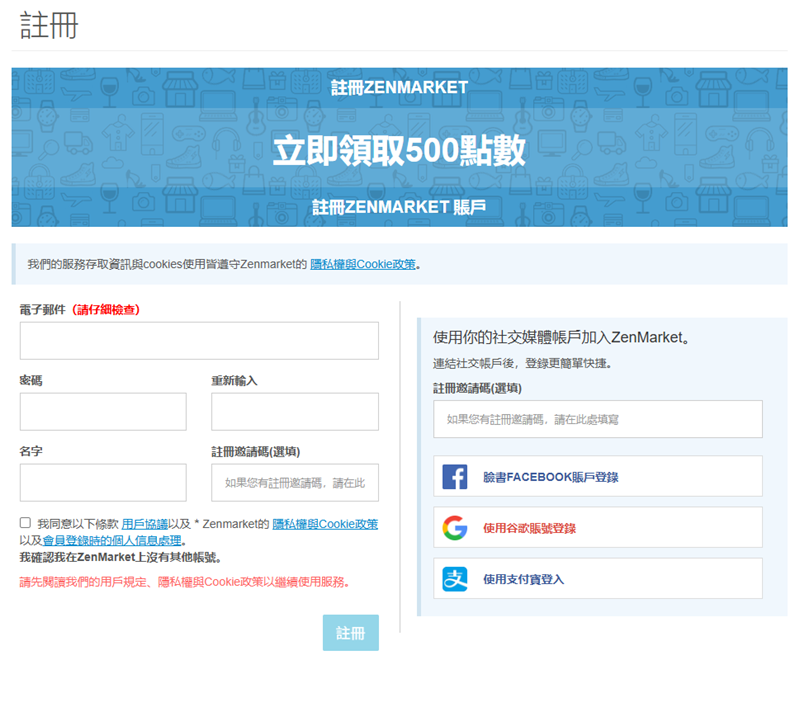Choose 使用谷歌賬號登錄 button
The height and width of the screenshot is (707, 800).
coord(598,527)
